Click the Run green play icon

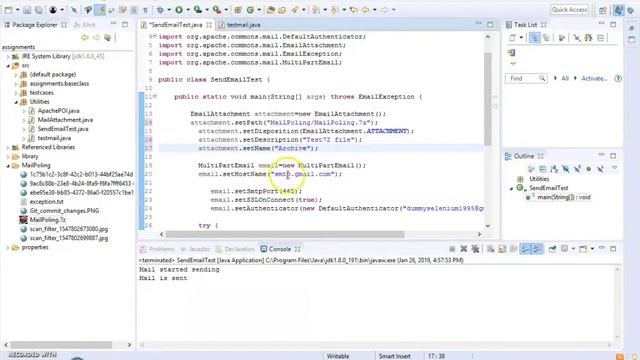coord(179,9)
